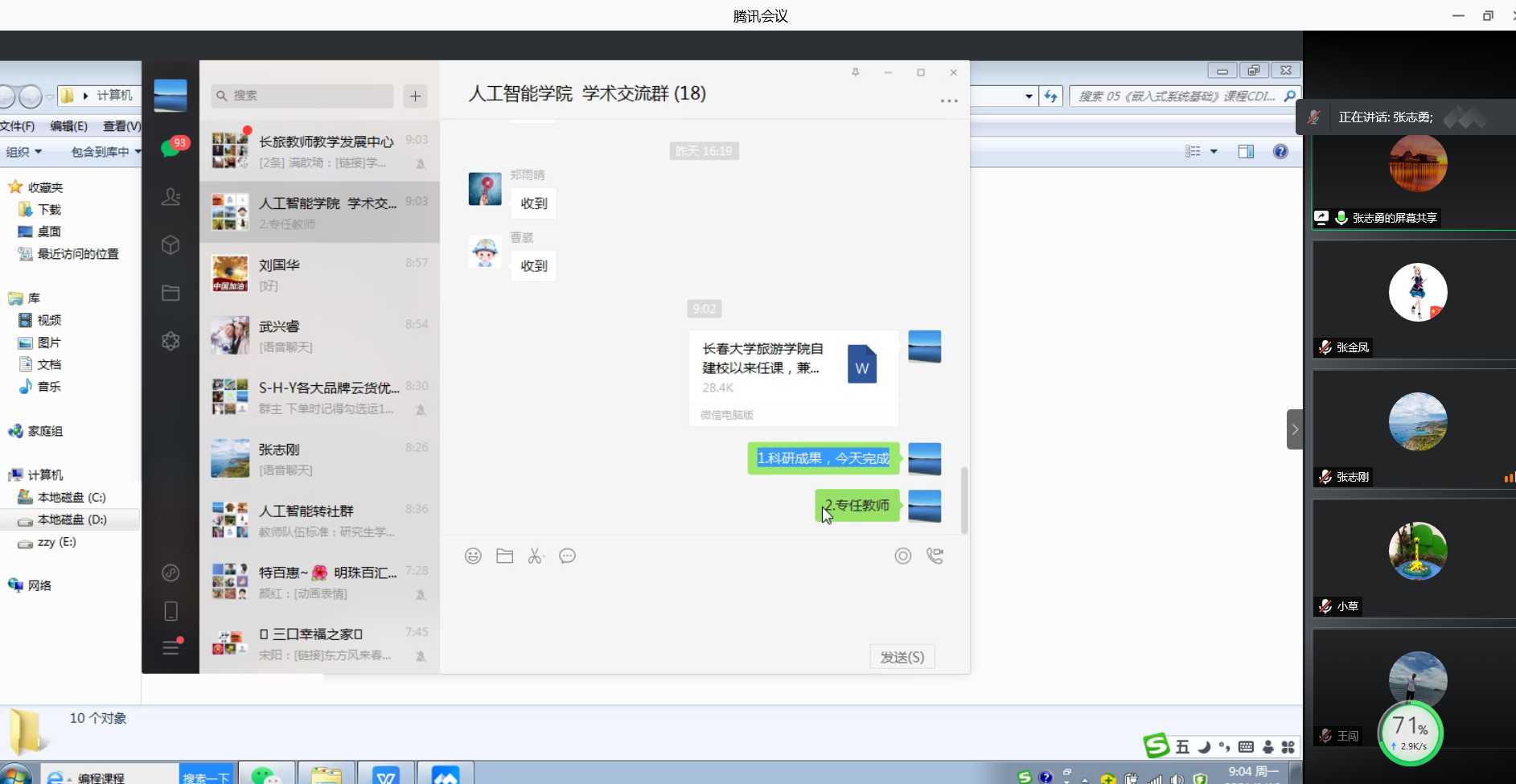The image size is (1516, 784).
Task: Open WeChat favorites cube icon
Action: click(x=170, y=245)
